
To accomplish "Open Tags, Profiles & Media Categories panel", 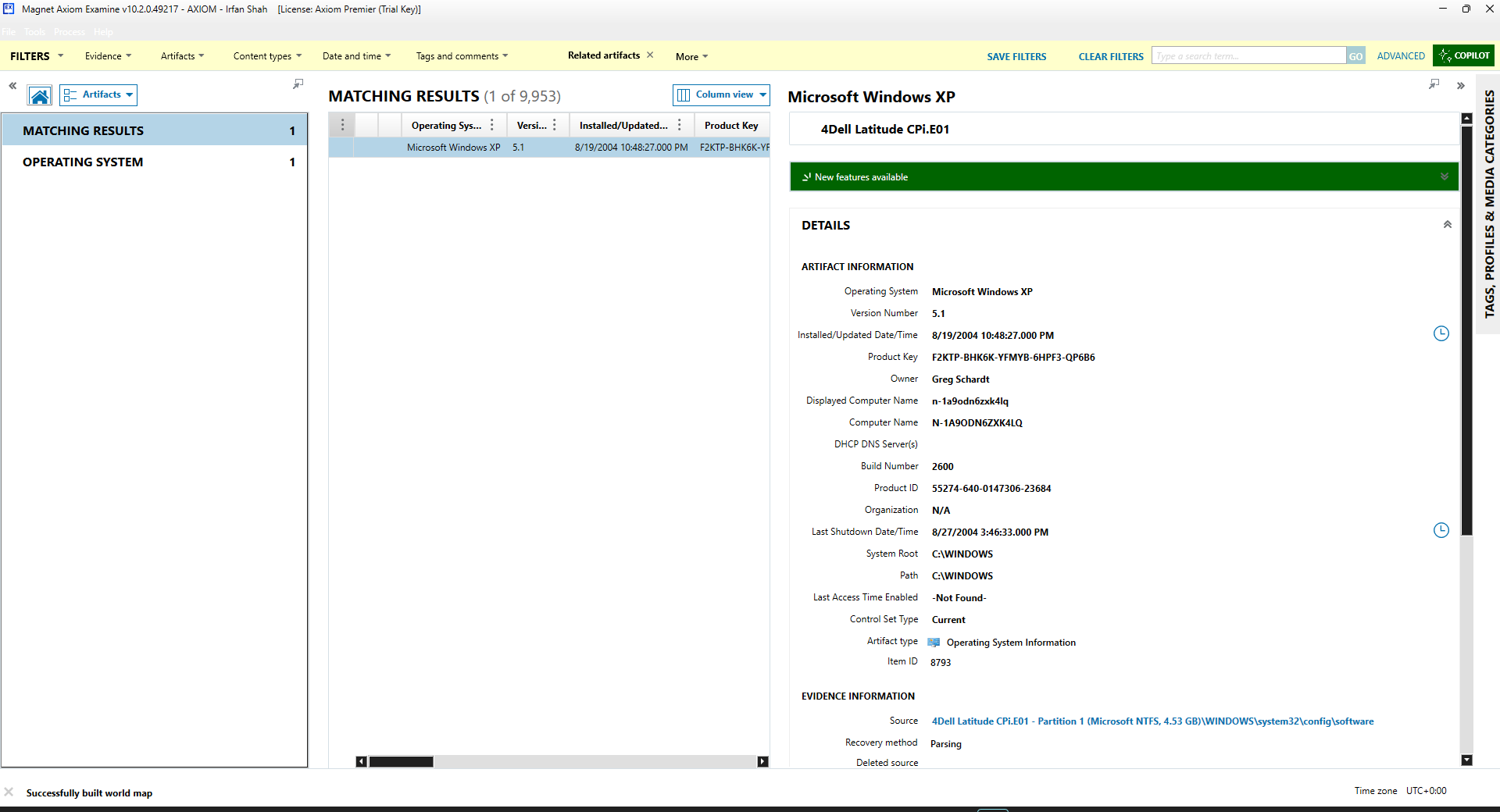I will (x=1488, y=203).
